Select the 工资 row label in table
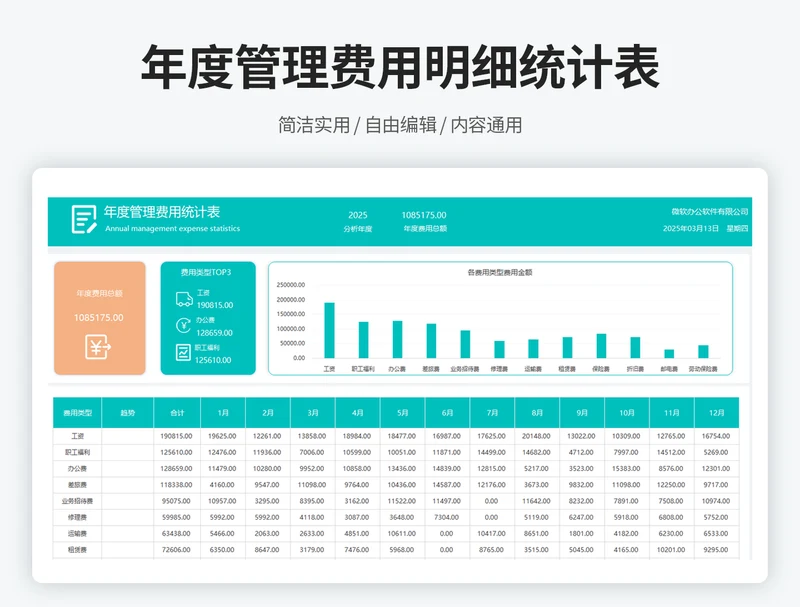The width and height of the screenshot is (800, 607). pos(78,436)
